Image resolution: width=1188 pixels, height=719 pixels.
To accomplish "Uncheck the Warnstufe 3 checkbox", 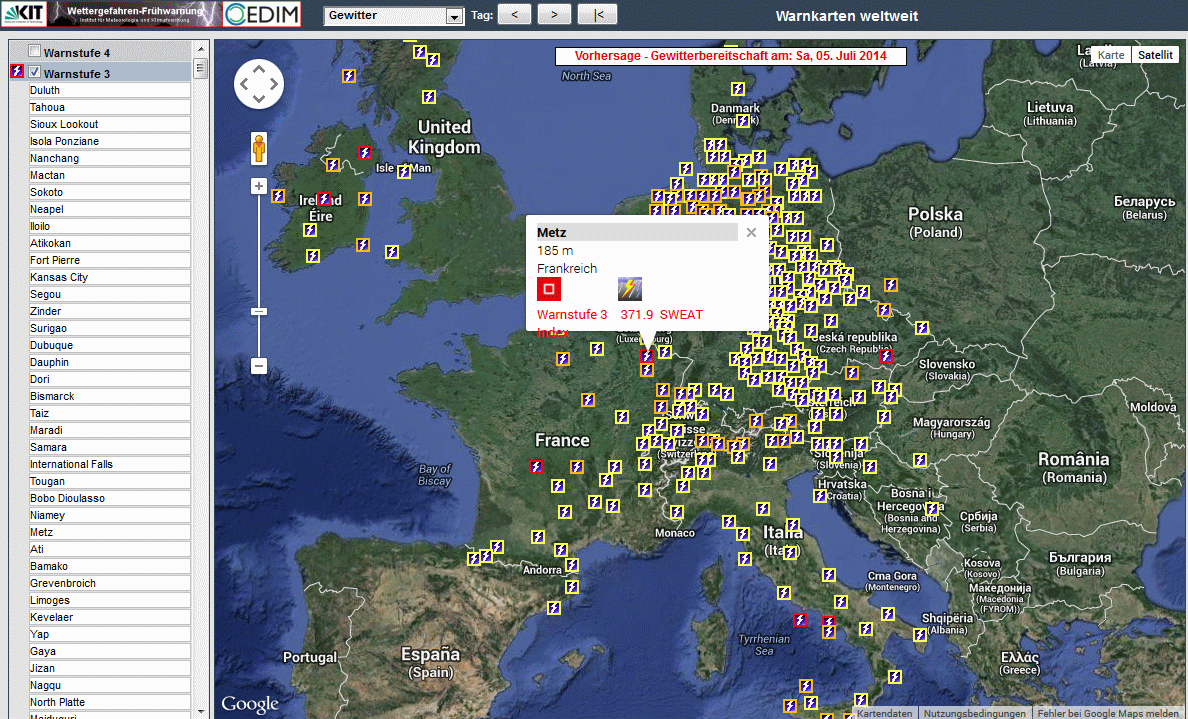I will (x=34, y=73).
